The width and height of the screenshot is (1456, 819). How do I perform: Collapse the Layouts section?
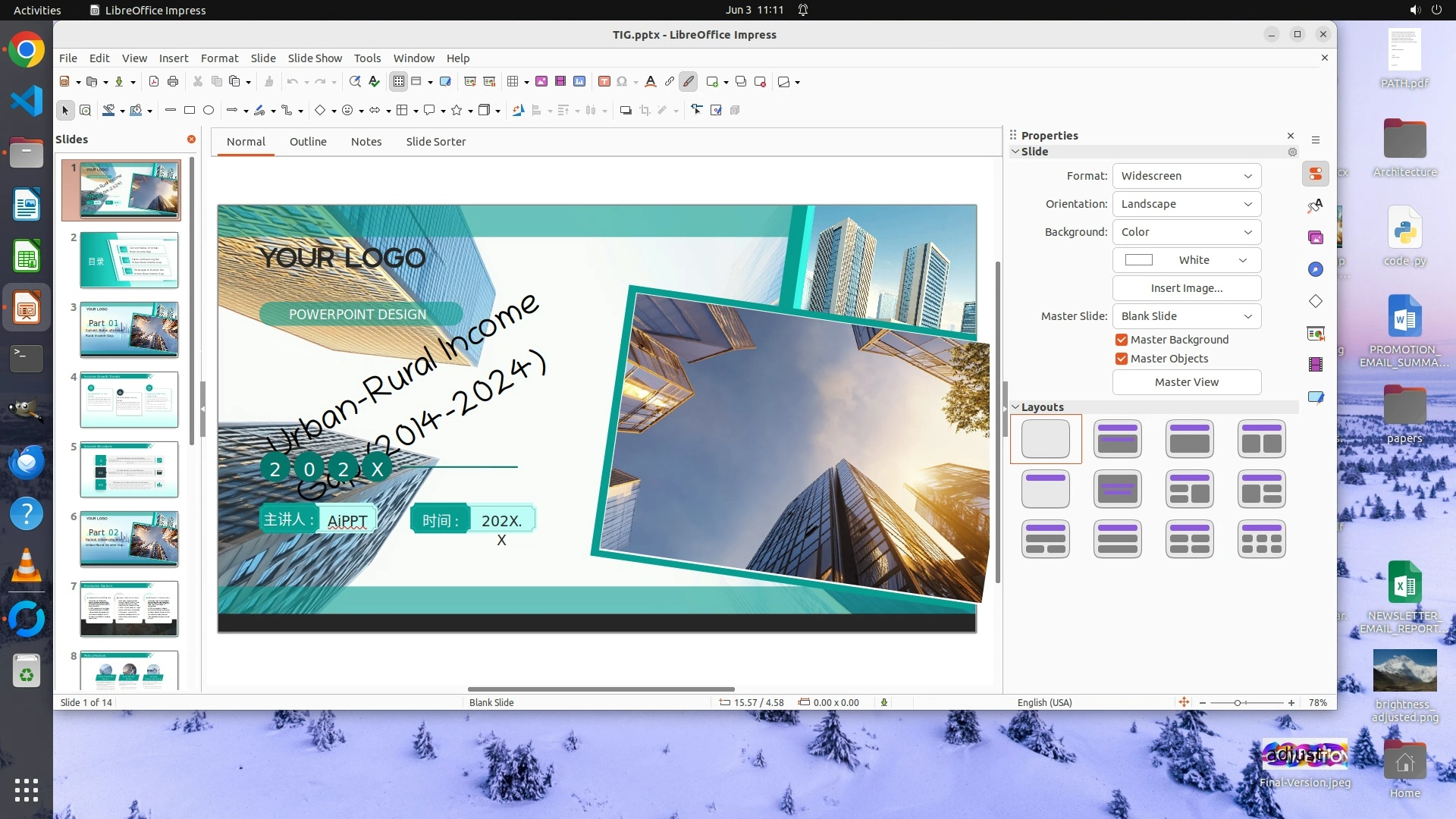[x=1016, y=407]
